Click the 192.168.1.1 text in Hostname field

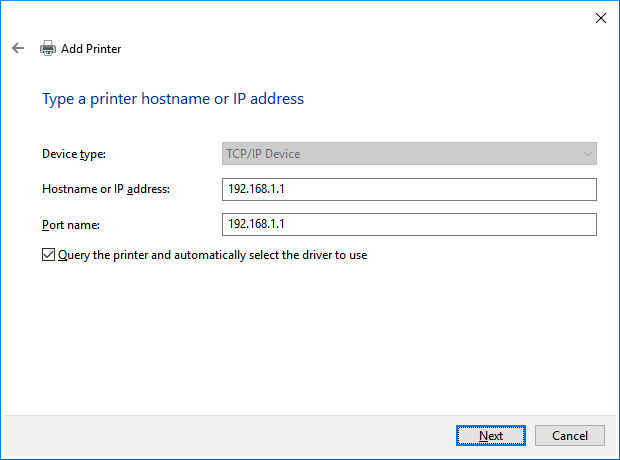[258, 189]
